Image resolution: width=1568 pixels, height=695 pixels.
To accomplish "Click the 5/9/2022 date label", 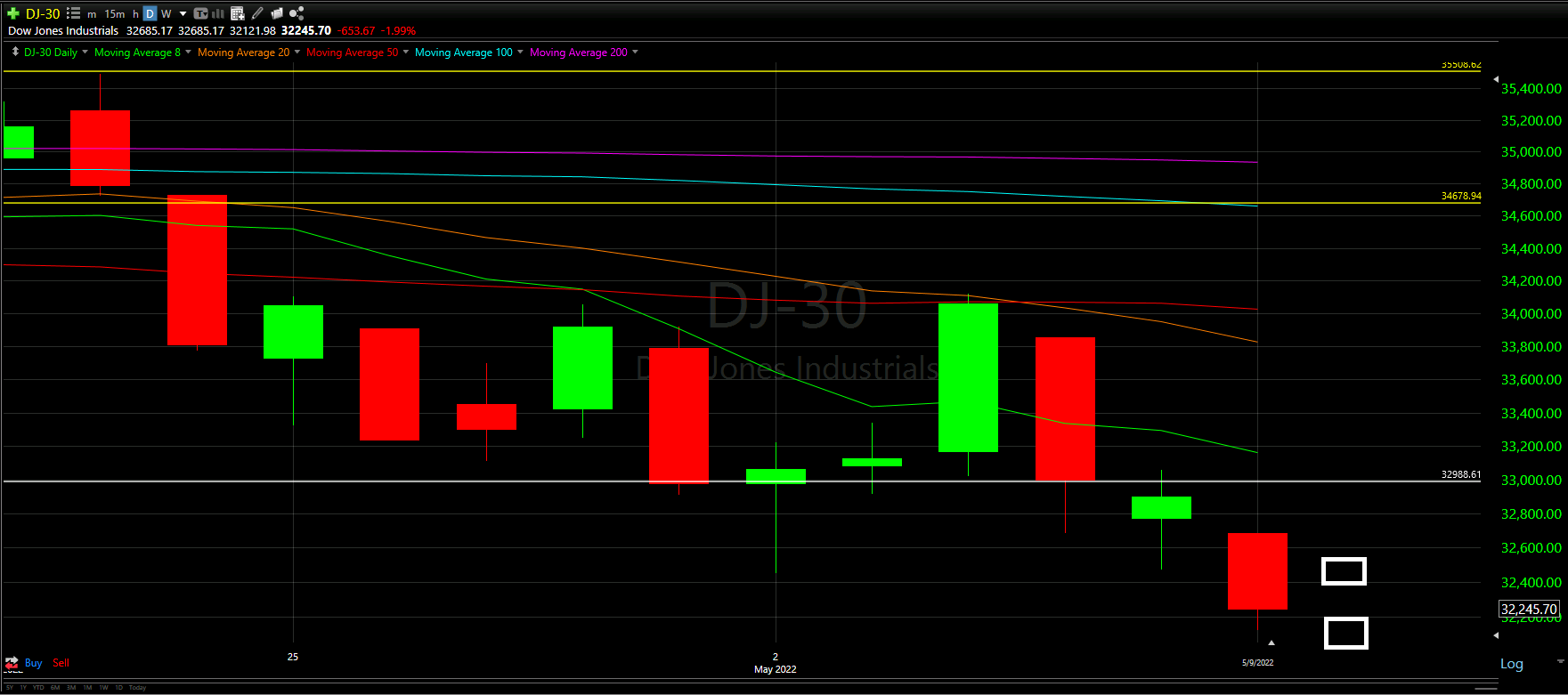I will (1257, 663).
